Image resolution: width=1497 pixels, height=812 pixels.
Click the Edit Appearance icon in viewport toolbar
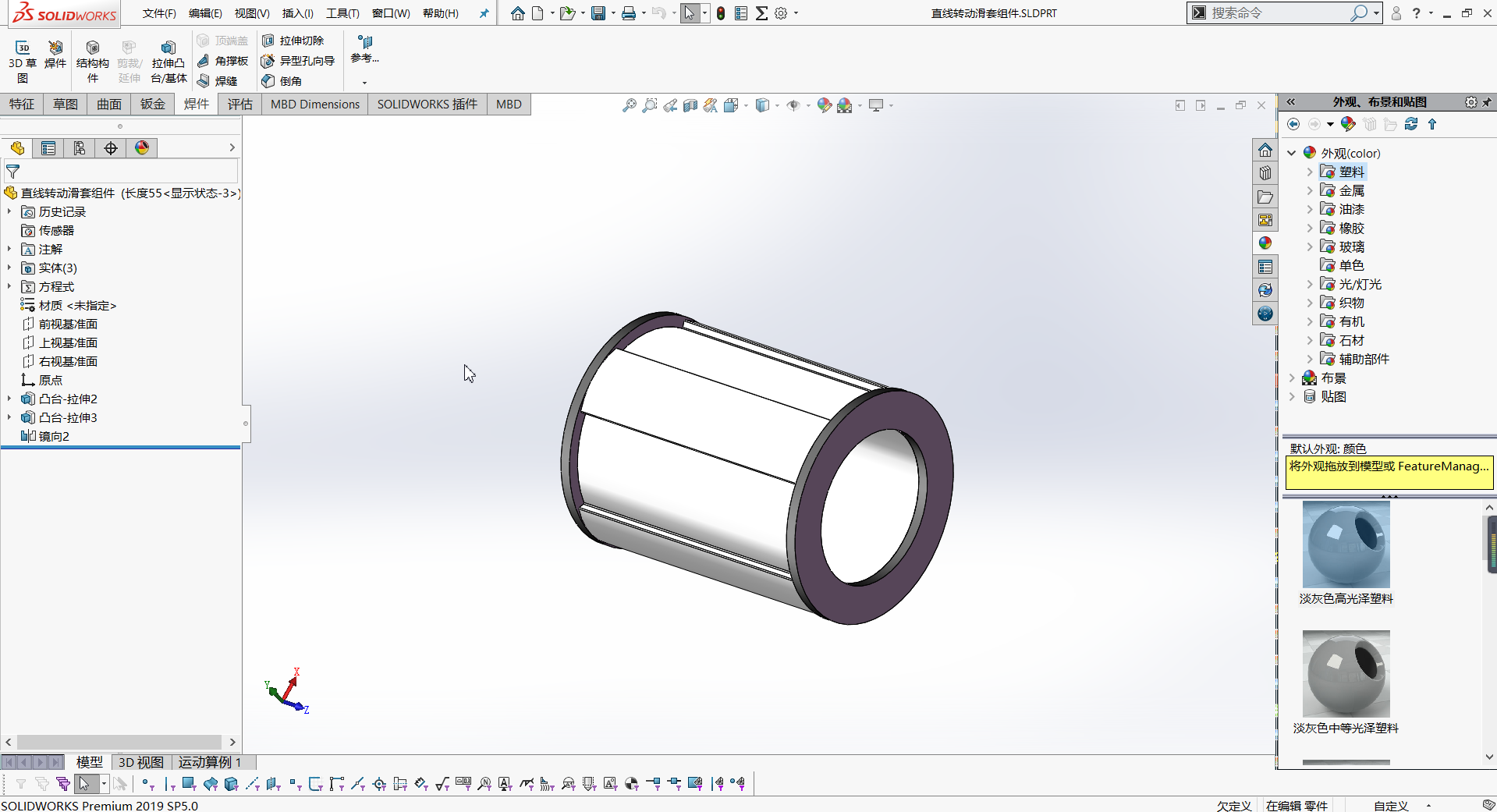tap(824, 105)
